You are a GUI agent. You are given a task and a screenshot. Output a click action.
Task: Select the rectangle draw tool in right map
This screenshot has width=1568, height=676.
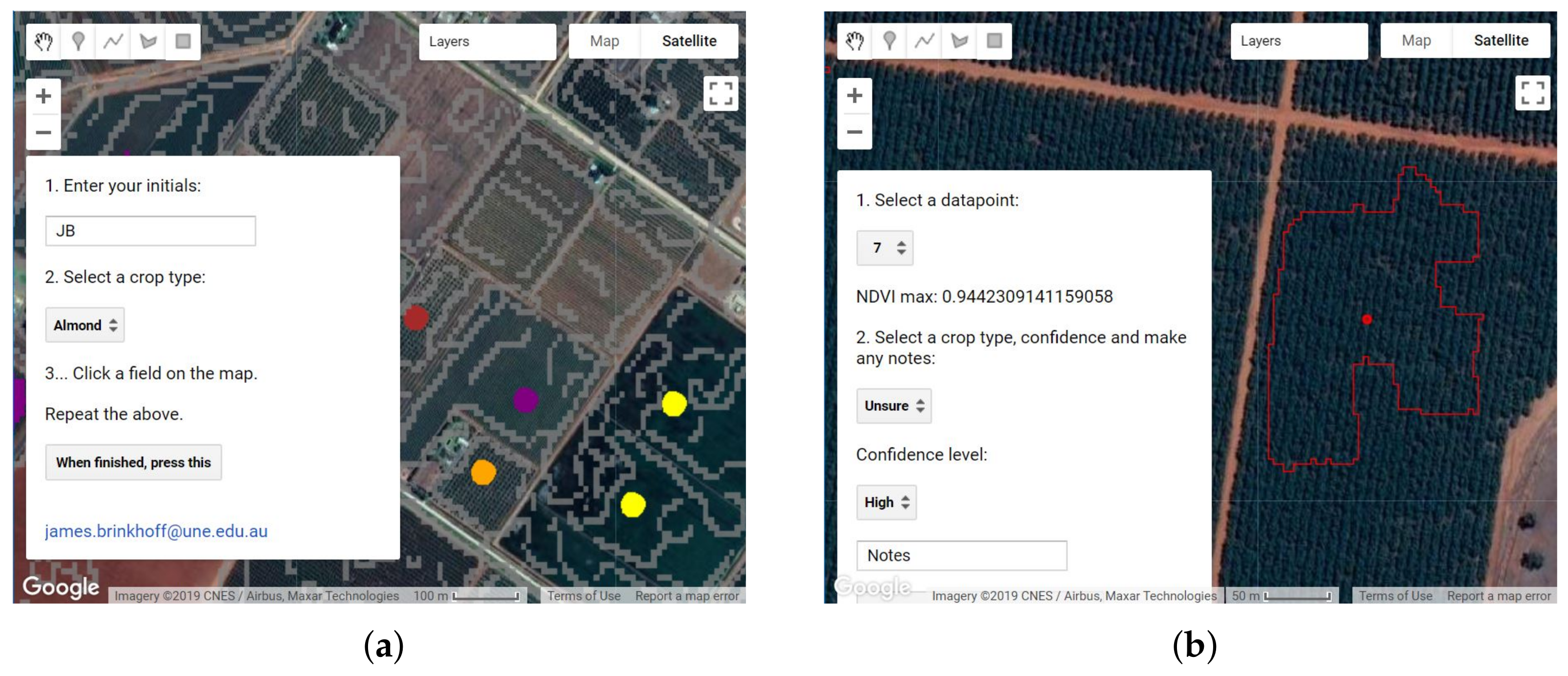coord(994,41)
